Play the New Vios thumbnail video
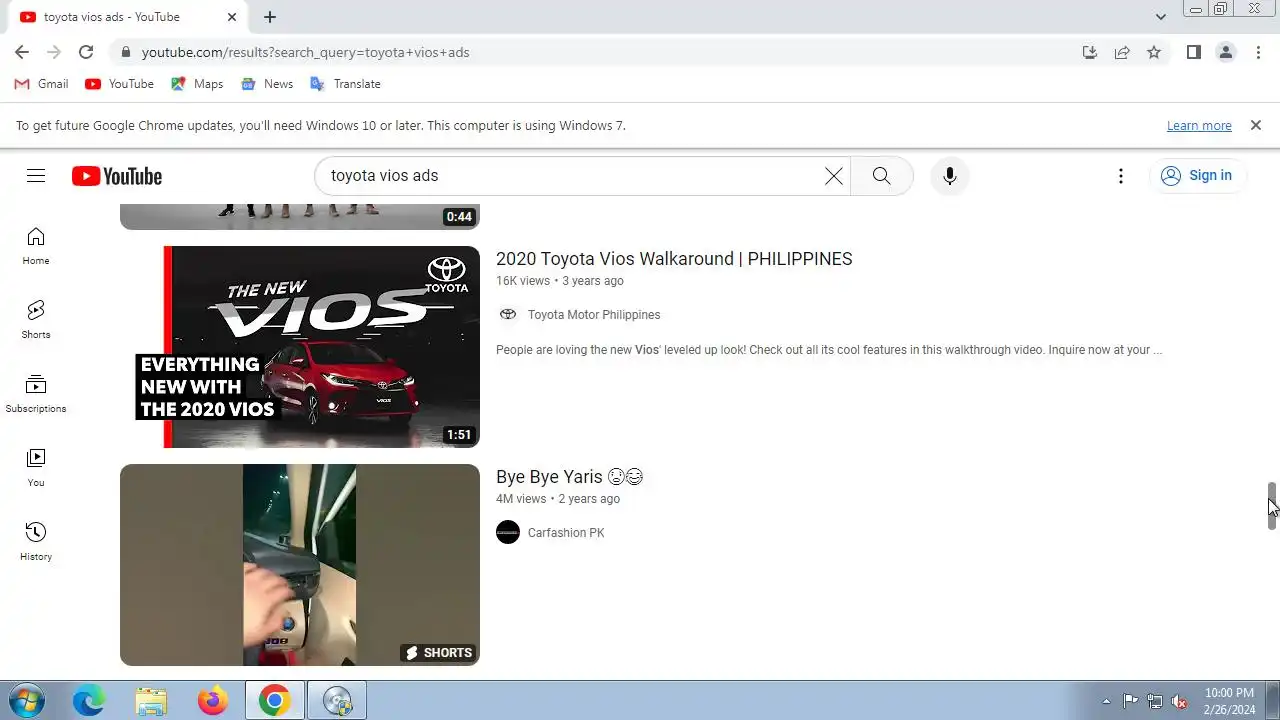The image size is (1280, 720). click(x=300, y=347)
